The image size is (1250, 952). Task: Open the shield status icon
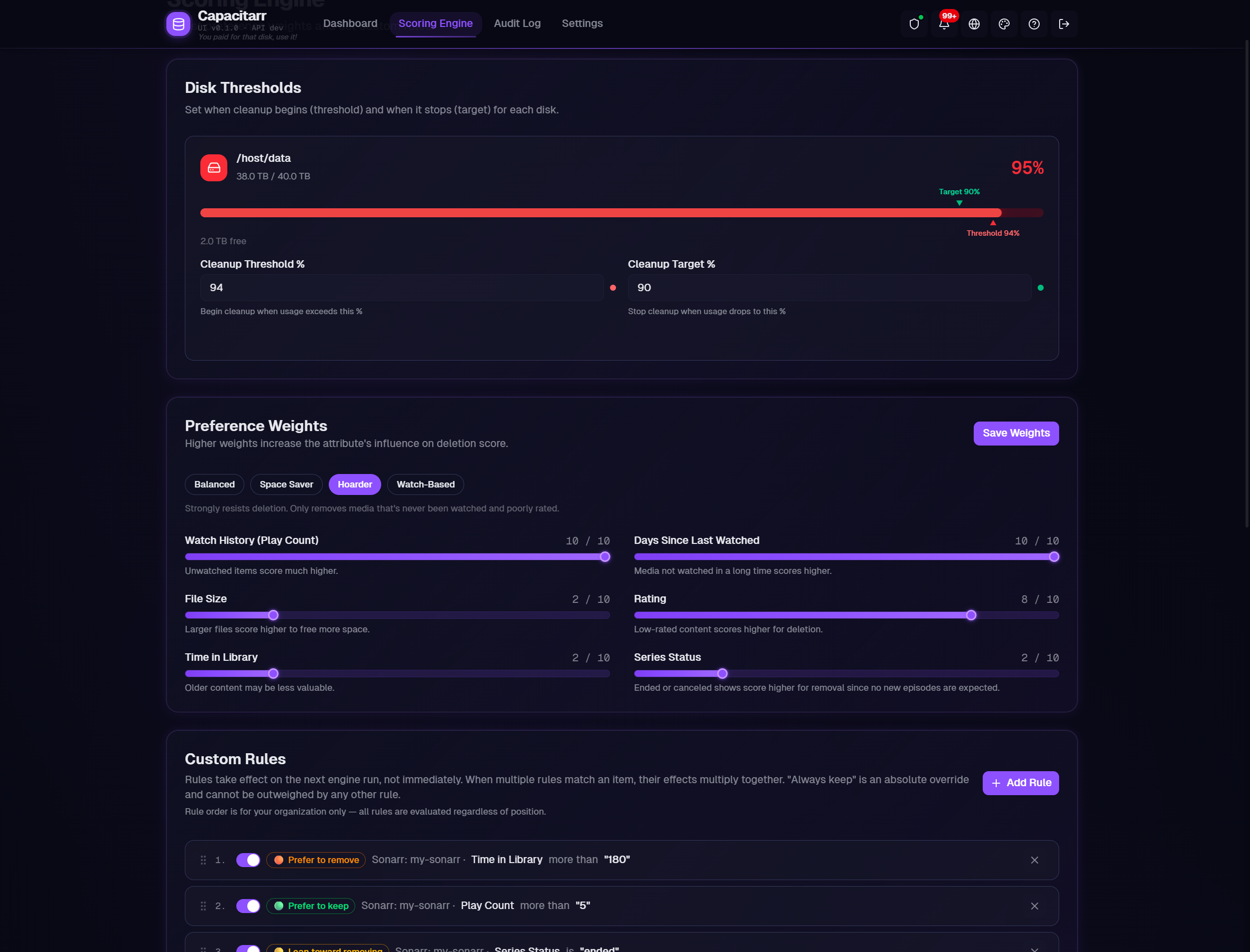(x=914, y=24)
